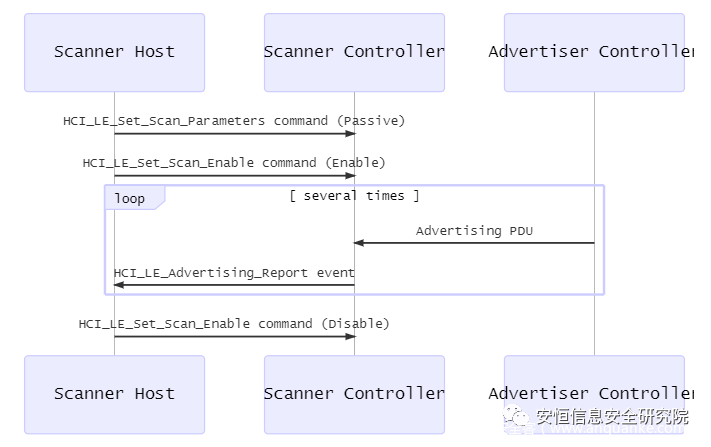
Task: Click the HCI_LE_Advertising_Report event label
Action: (x=234, y=273)
